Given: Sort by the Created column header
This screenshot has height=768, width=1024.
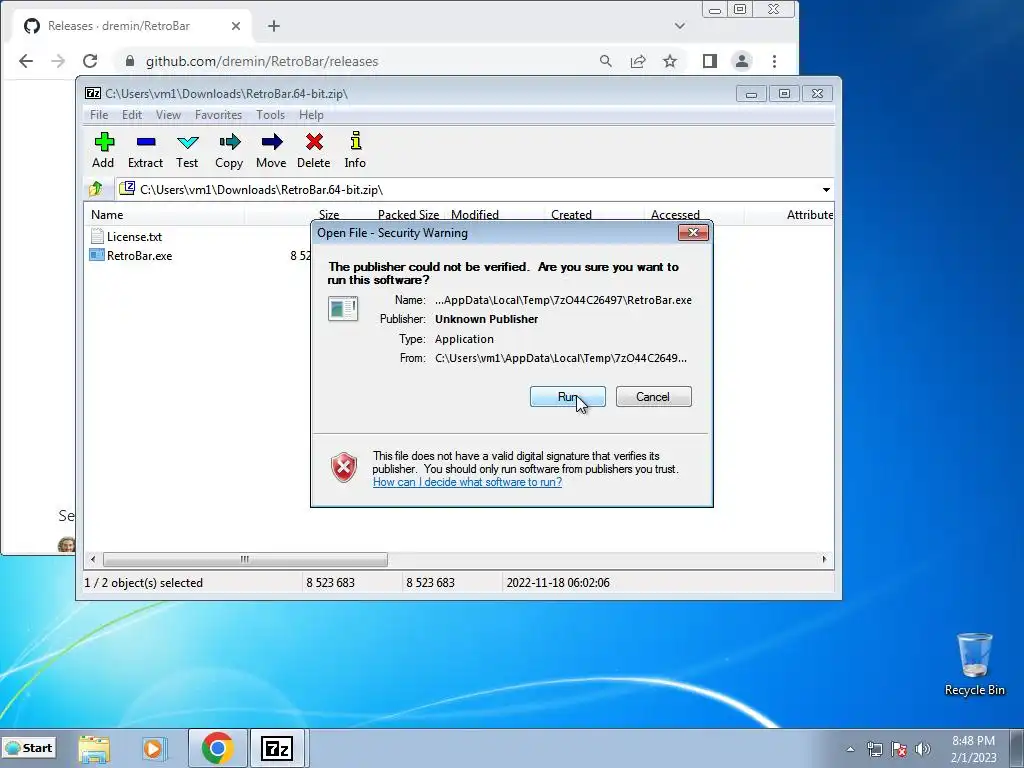Looking at the screenshot, I should pos(571,214).
